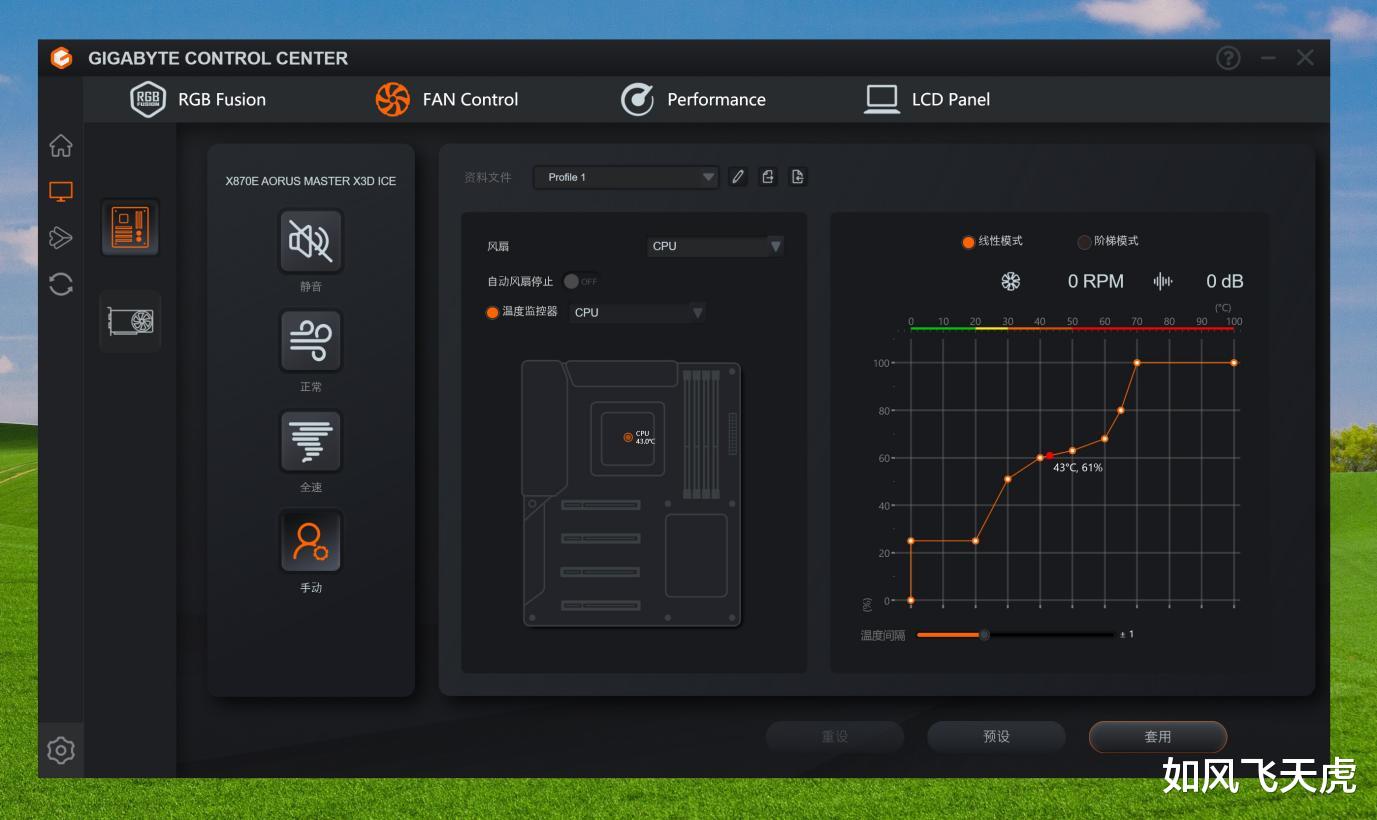Viewport: 1377px width, 820px height.
Task: Click the pencil icon to rename the profile
Action: click(x=738, y=177)
